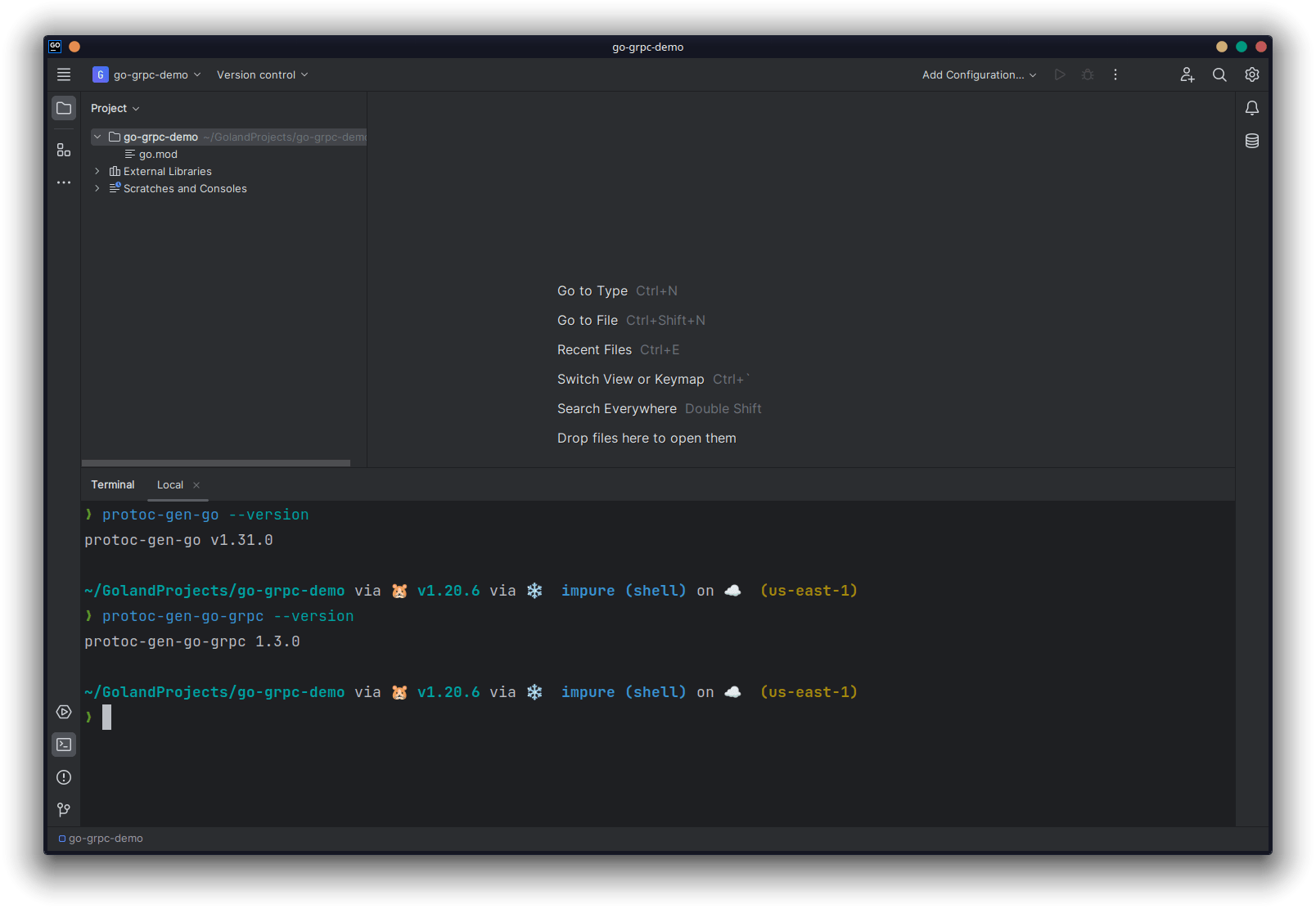The height and width of the screenshot is (909, 1316).
Task: Open the Notifications bell
Action: coord(1252,107)
